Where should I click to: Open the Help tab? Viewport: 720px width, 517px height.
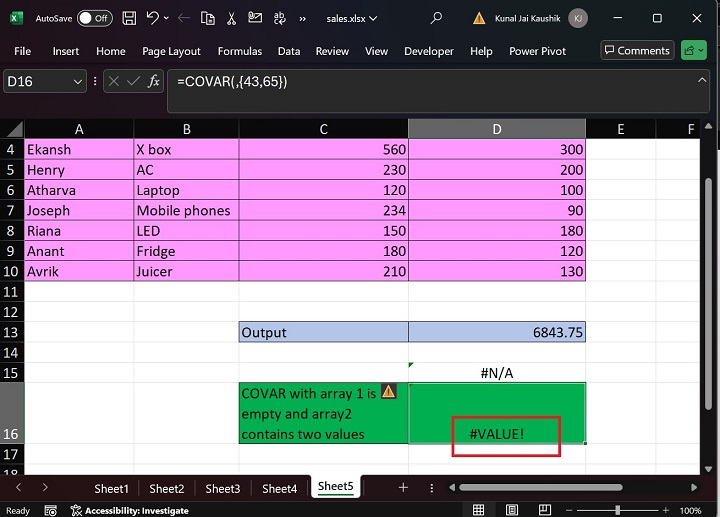(481, 51)
